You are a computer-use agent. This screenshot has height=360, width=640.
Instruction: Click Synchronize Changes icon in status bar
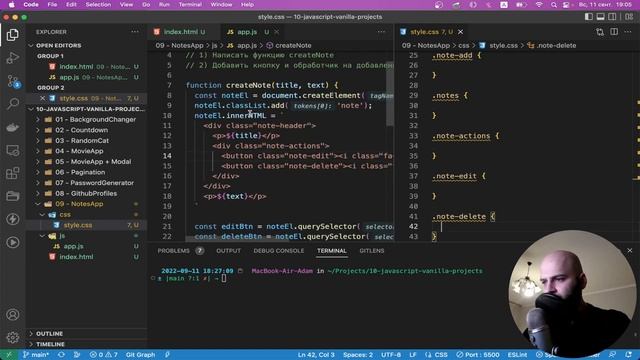[x=61, y=355]
